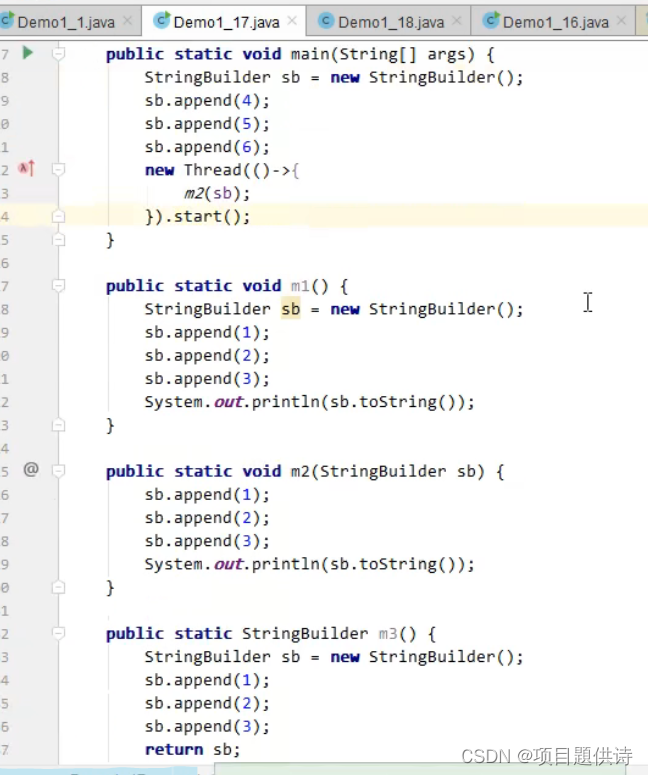
Task: Click main in the main method signature
Action: point(309,53)
